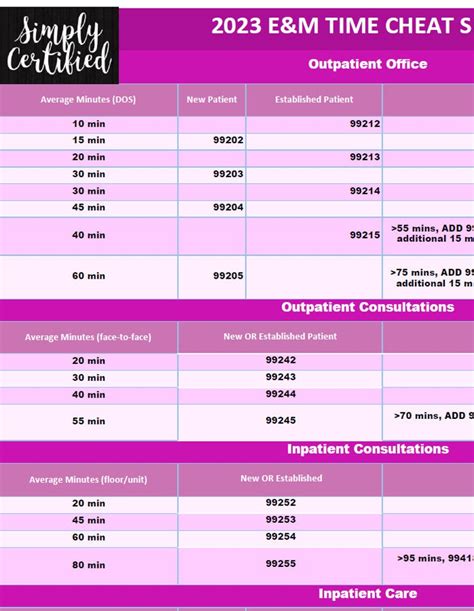
Task: Select the 80 min row label
Action: (x=88, y=565)
